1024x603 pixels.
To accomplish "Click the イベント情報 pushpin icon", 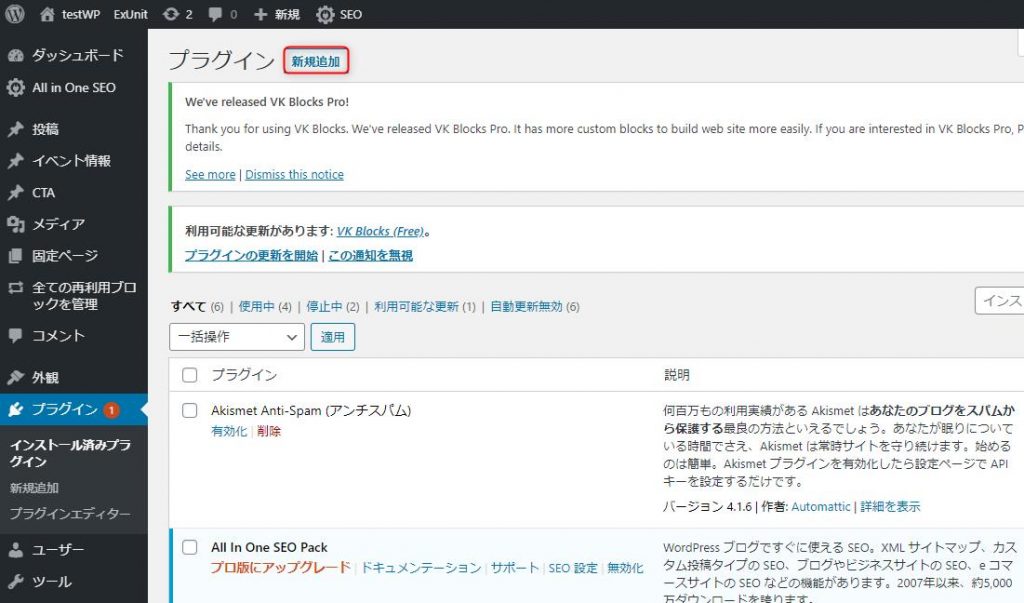I will pos(16,161).
